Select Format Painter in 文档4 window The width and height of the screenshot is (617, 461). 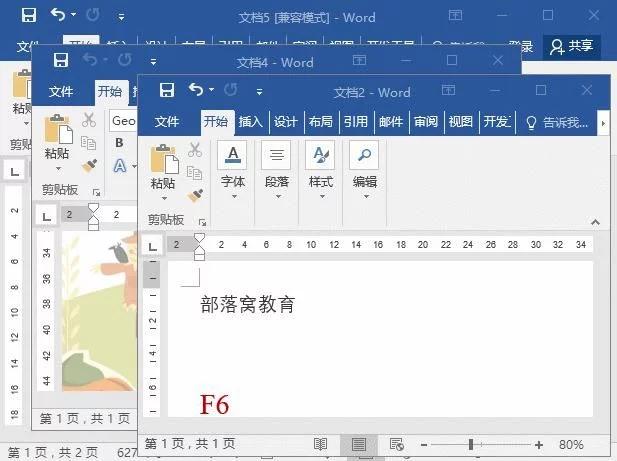click(x=89, y=166)
